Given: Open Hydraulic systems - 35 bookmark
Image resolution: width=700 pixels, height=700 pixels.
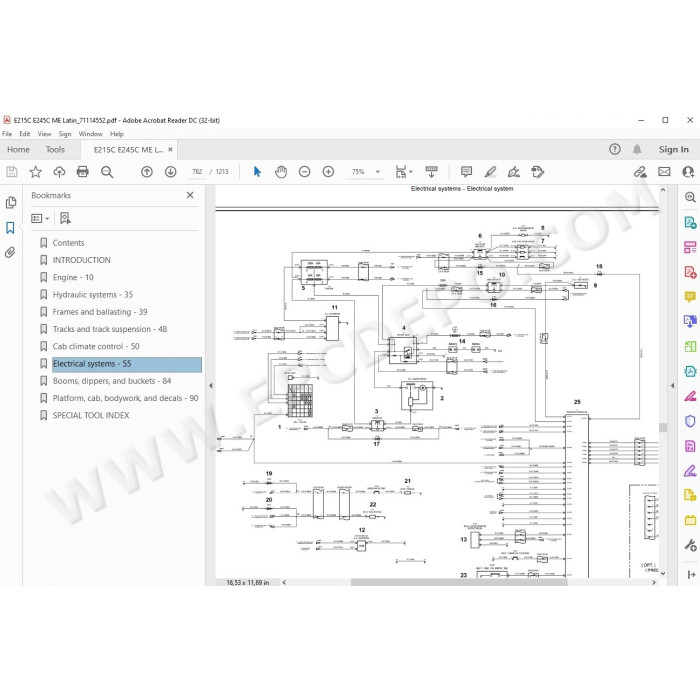Looking at the screenshot, I should [x=93, y=295].
